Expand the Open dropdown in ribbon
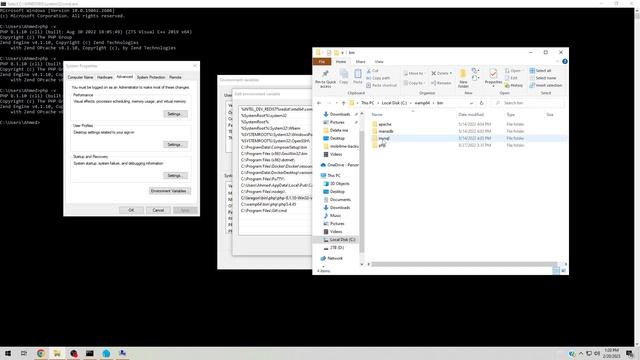Image resolution: width=640 pixels, height=360 pixels. [513, 71]
